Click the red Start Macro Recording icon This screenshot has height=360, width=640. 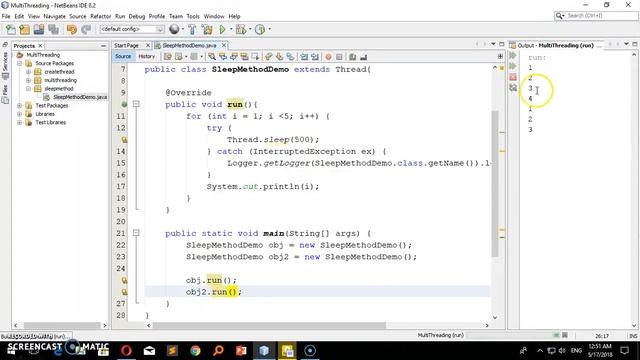pyautogui.click(x=328, y=57)
